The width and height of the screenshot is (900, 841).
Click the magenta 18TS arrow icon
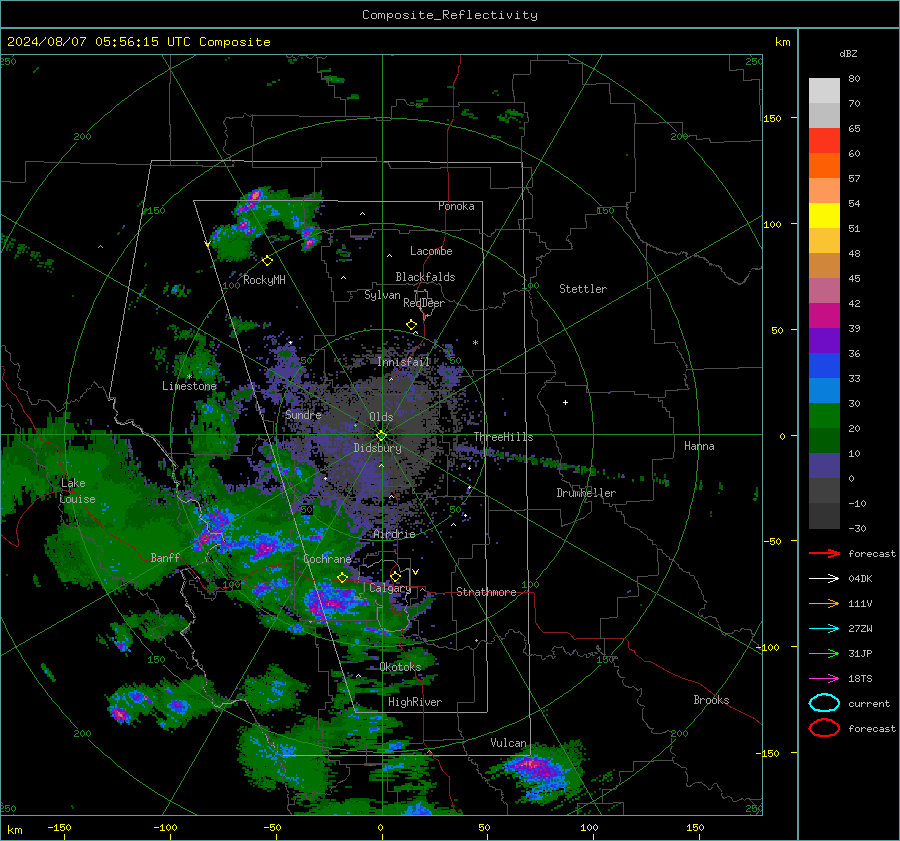(824, 679)
